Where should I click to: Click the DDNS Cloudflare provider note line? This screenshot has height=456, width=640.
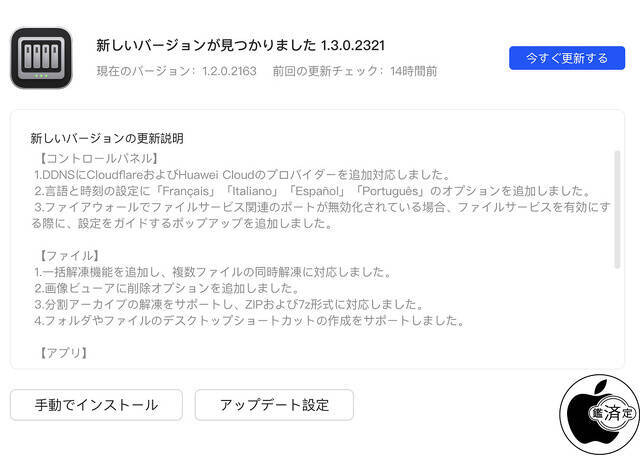(242, 175)
